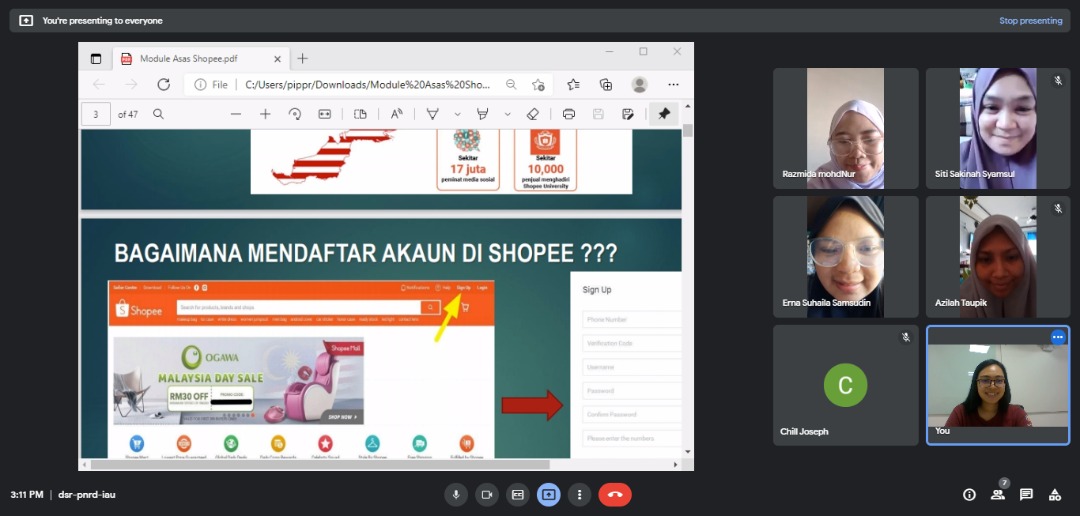This screenshot has height=516, width=1080.
Task: Click PDF vertical scrollbar thumb
Action: click(x=687, y=131)
